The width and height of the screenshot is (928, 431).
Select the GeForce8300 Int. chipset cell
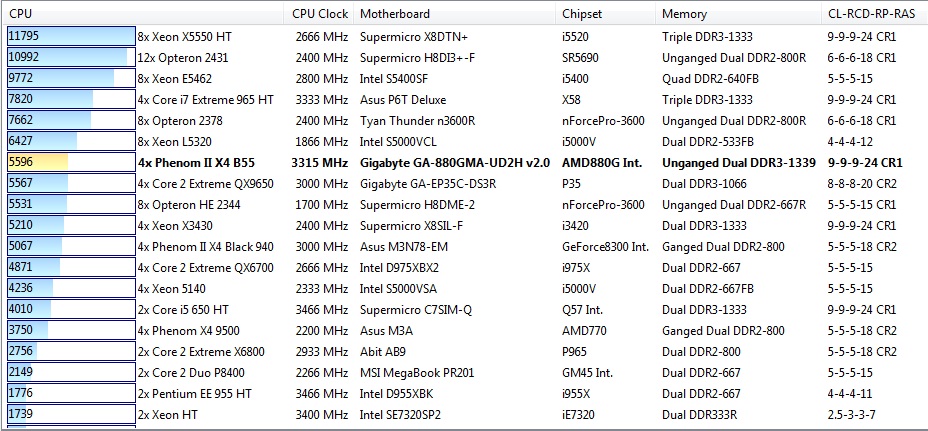[606, 246]
